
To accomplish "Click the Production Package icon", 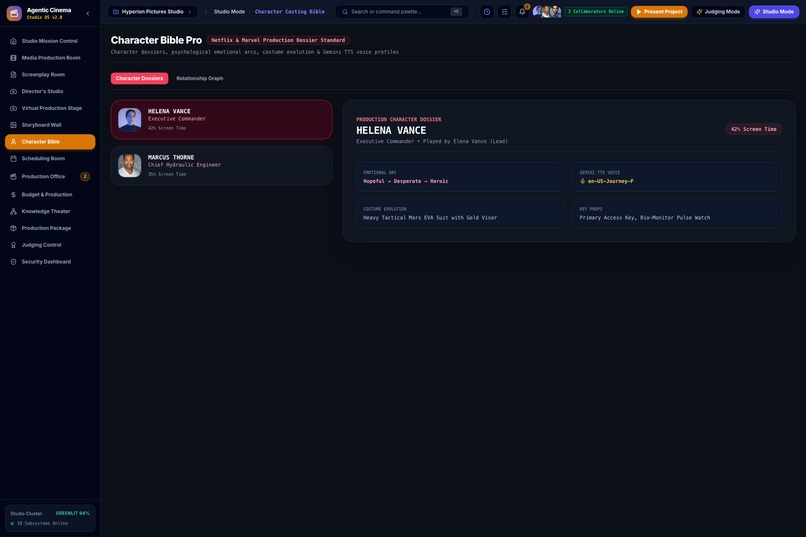I will (13, 228).
